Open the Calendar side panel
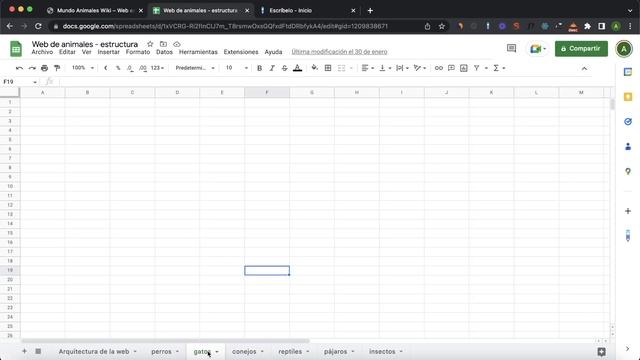This screenshot has height=360, width=640. click(628, 72)
